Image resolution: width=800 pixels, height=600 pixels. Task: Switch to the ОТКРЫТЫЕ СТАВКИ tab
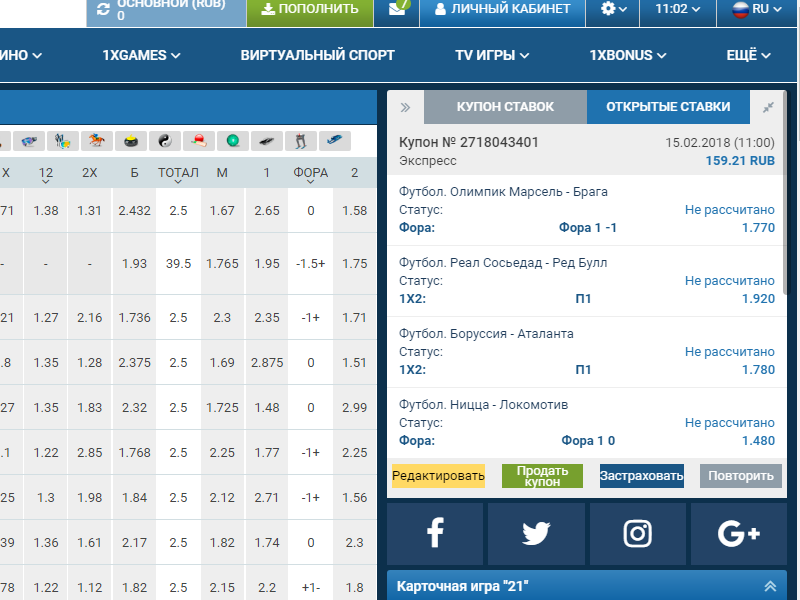point(668,107)
